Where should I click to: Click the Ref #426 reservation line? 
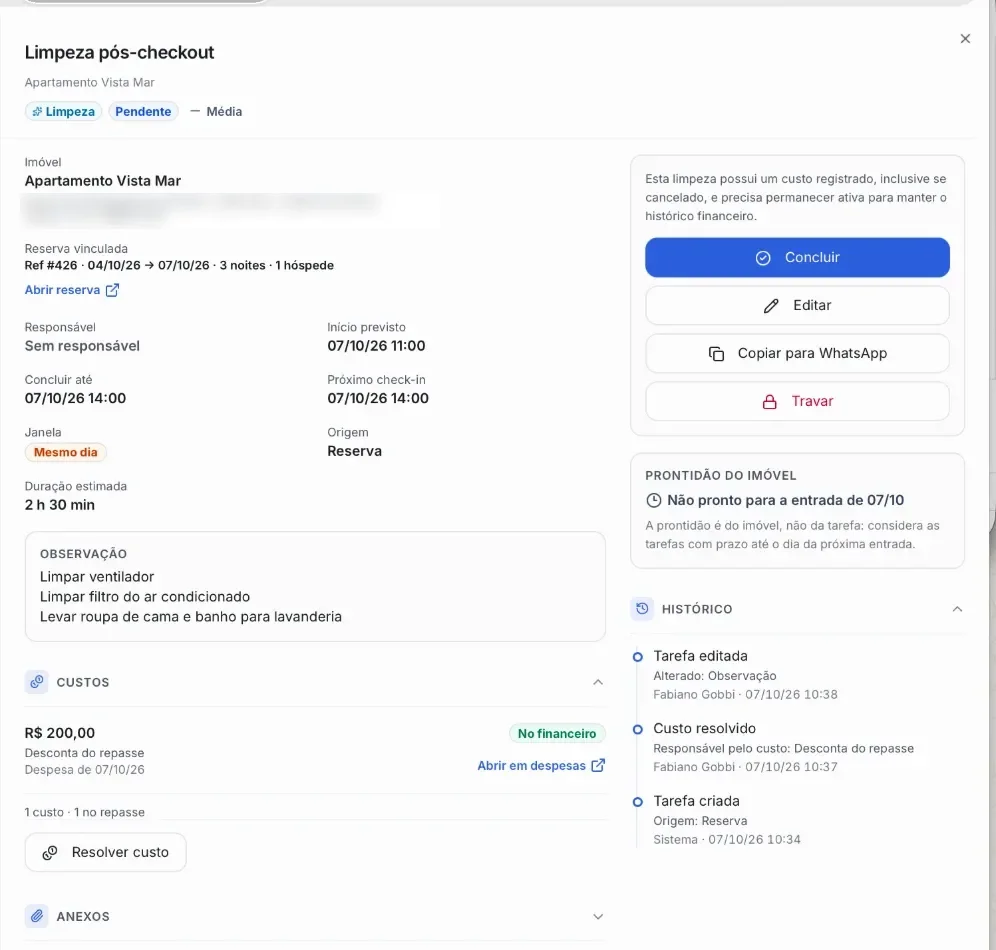pyautogui.click(x=179, y=265)
